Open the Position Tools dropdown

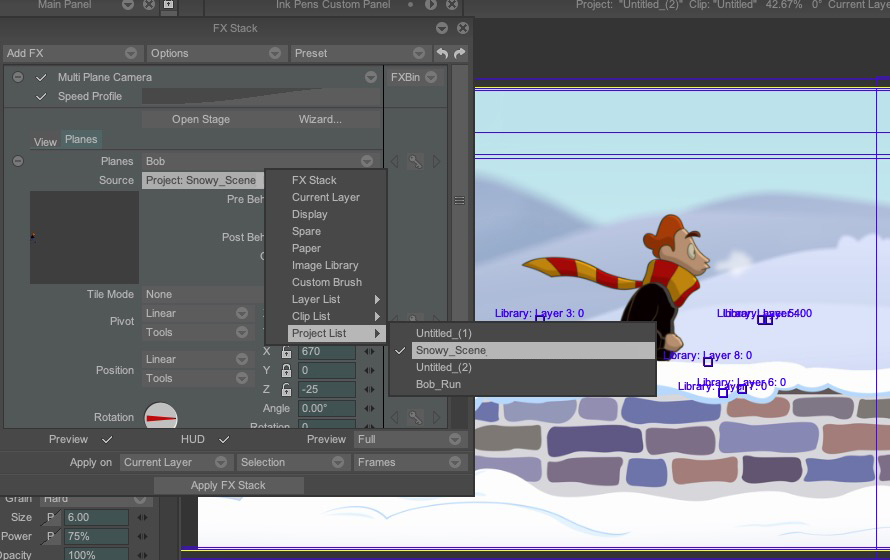coord(196,378)
